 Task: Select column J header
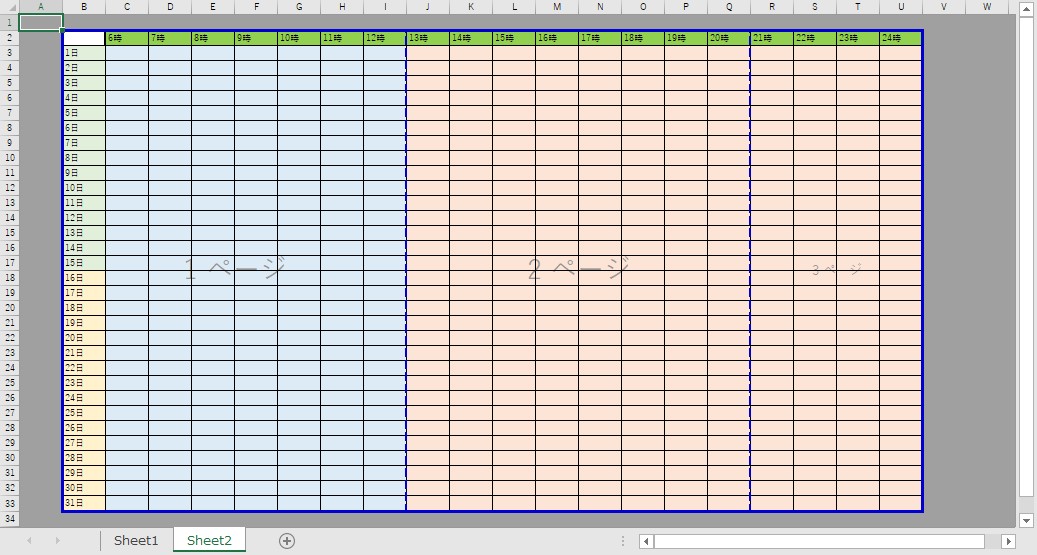(x=428, y=7)
